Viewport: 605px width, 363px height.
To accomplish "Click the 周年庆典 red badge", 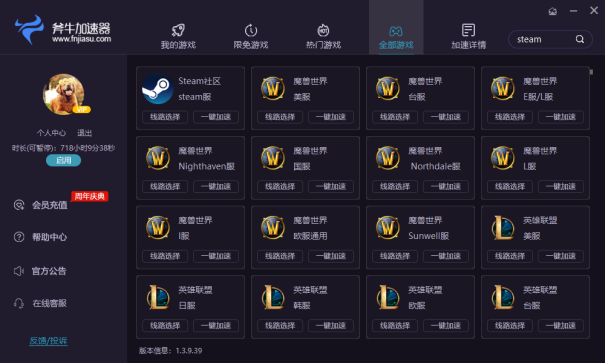I will (x=90, y=196).
